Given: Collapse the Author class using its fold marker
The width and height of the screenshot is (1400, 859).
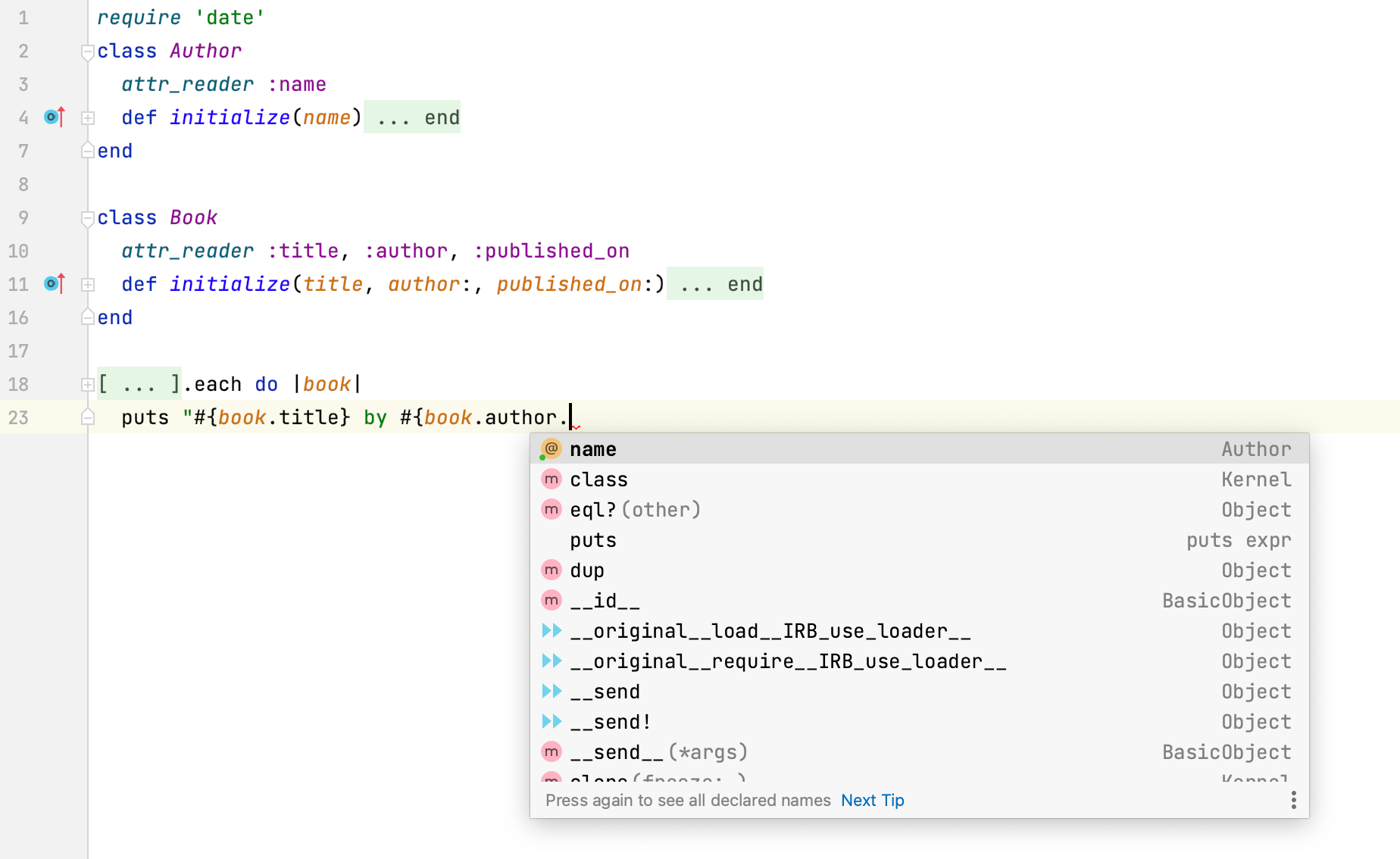Looking at the screenshot, I should (x=88, y=51).
